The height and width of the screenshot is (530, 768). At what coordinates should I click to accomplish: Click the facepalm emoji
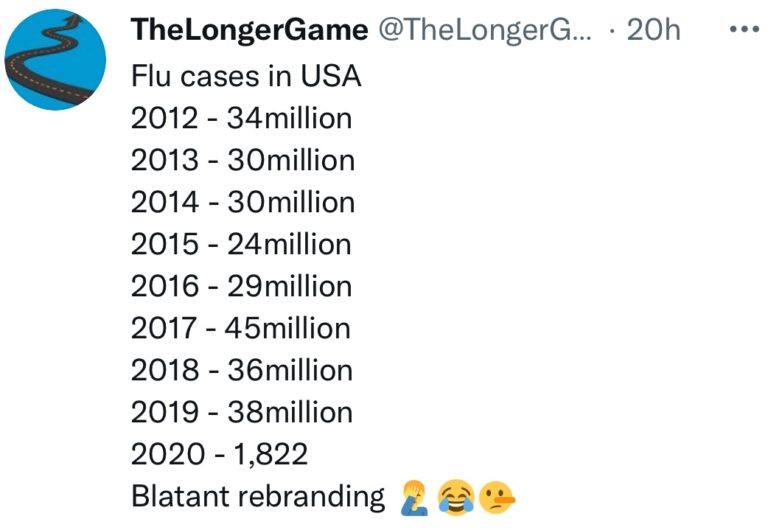click(413, 497)
